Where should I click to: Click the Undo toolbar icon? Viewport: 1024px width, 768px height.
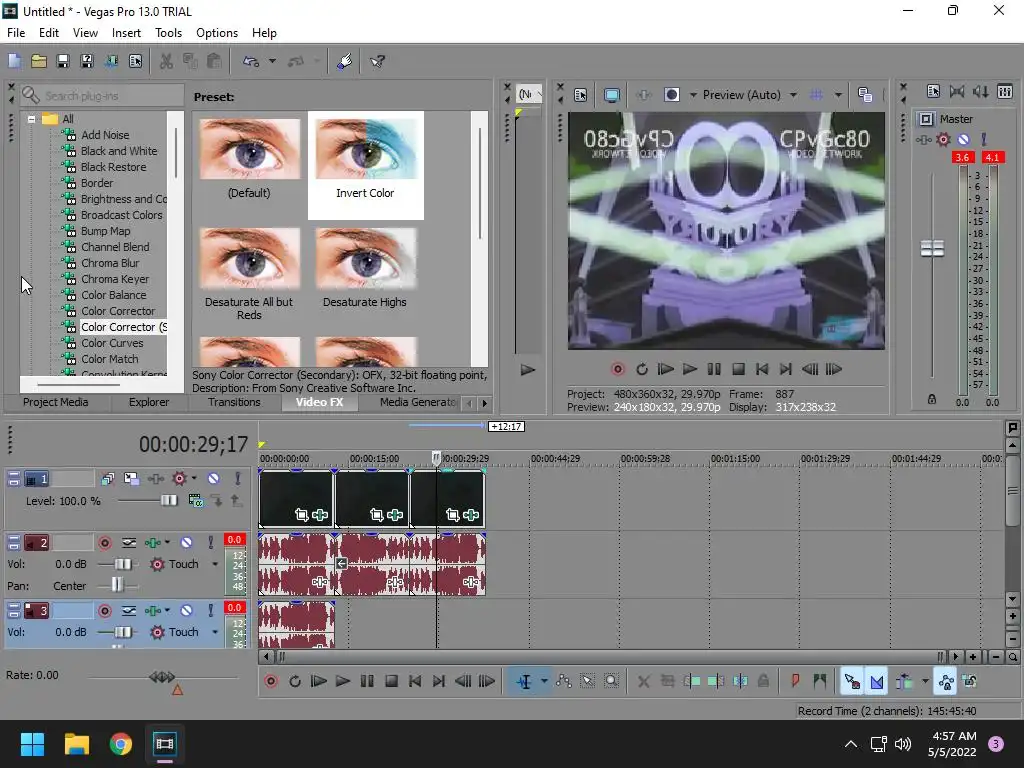(251, 61)
